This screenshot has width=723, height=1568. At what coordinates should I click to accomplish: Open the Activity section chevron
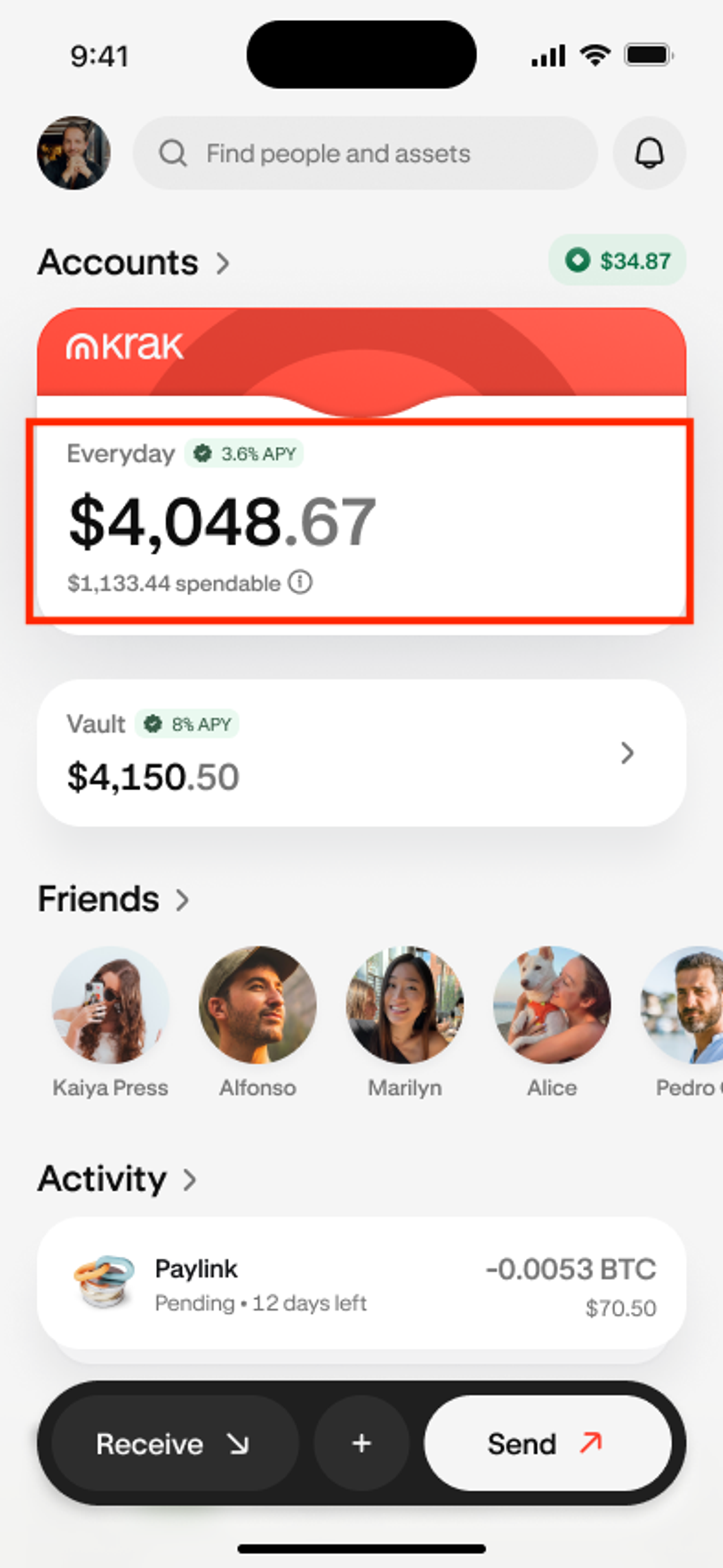190,1180
